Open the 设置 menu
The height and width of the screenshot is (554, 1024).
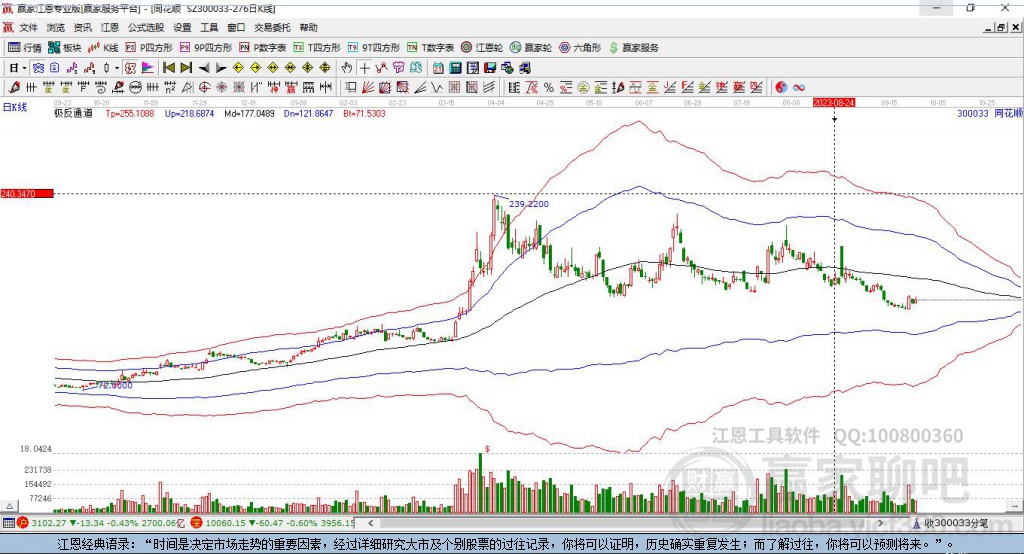click(x=182, y=27)
